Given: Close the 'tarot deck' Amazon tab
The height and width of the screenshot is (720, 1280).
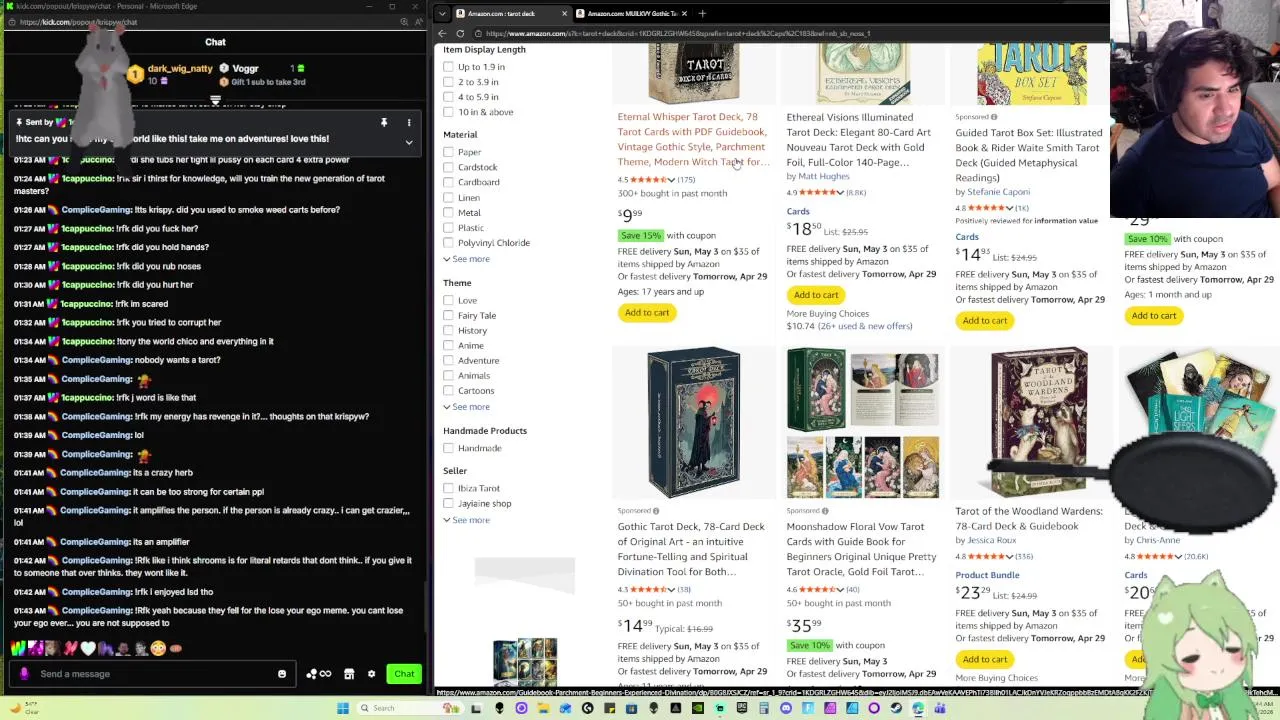Looking at the screenshot, I should coord(564,14).
